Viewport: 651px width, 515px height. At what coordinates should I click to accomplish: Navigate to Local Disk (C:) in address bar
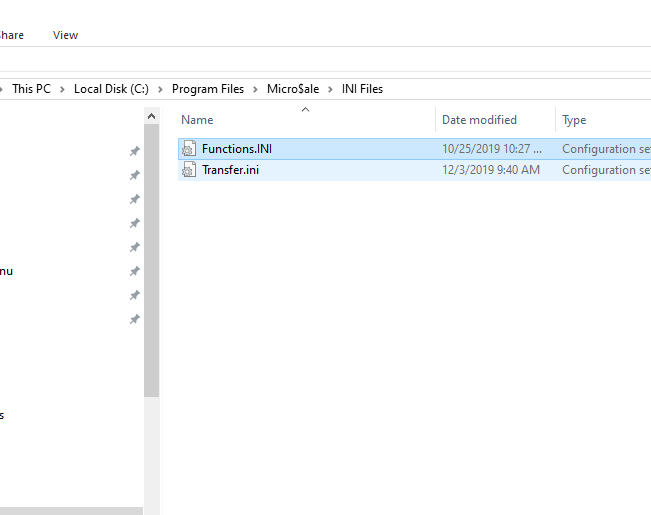click(111, 89)
